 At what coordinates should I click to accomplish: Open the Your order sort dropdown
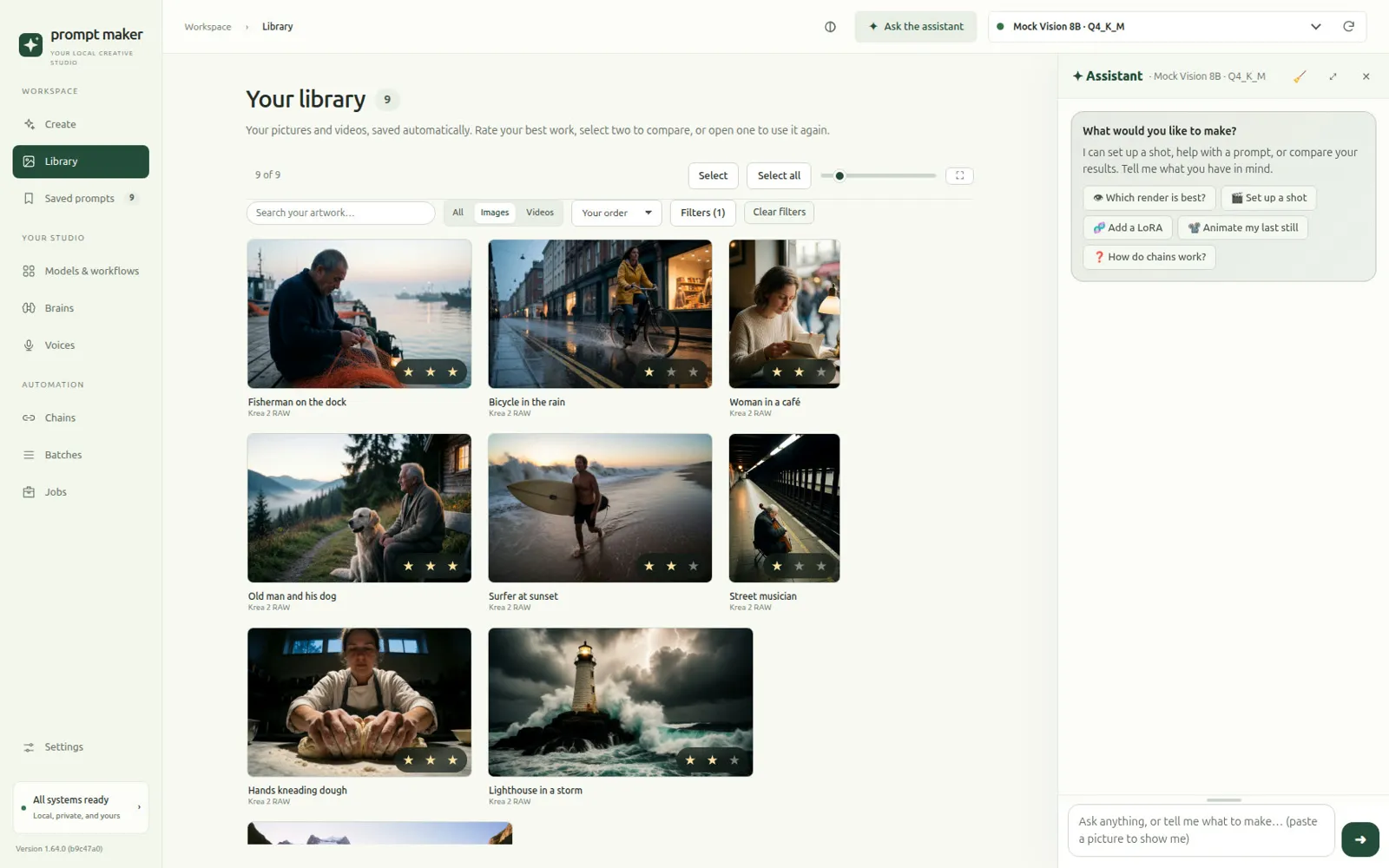[616, 213]
